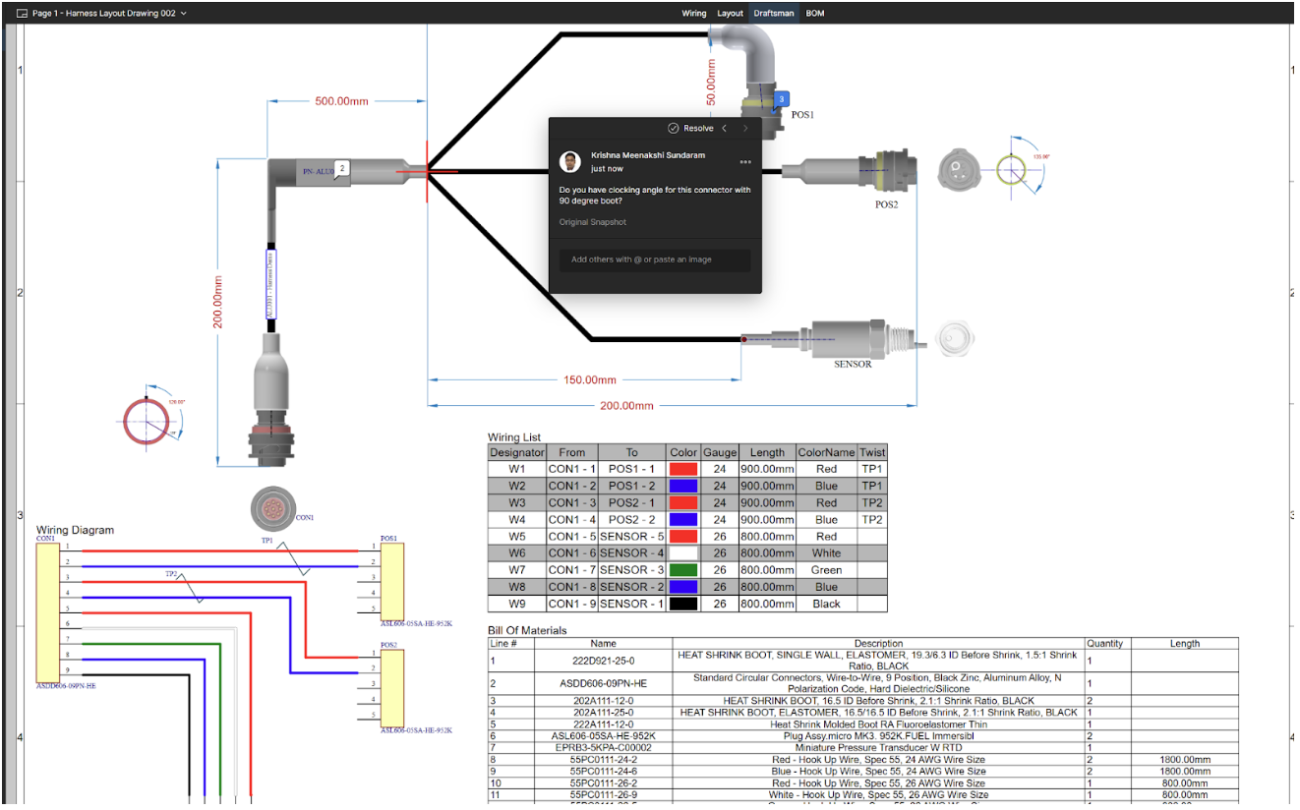Click the next comment arrow in the popup header
Viewport: 1300px width, 810px height.
click(x=744, y=128)
